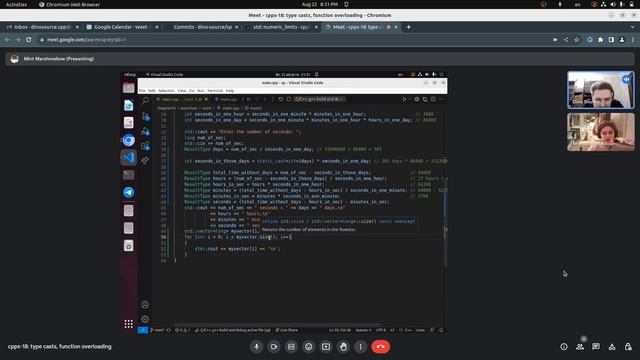Reload the Meet page

coord(29,40)
